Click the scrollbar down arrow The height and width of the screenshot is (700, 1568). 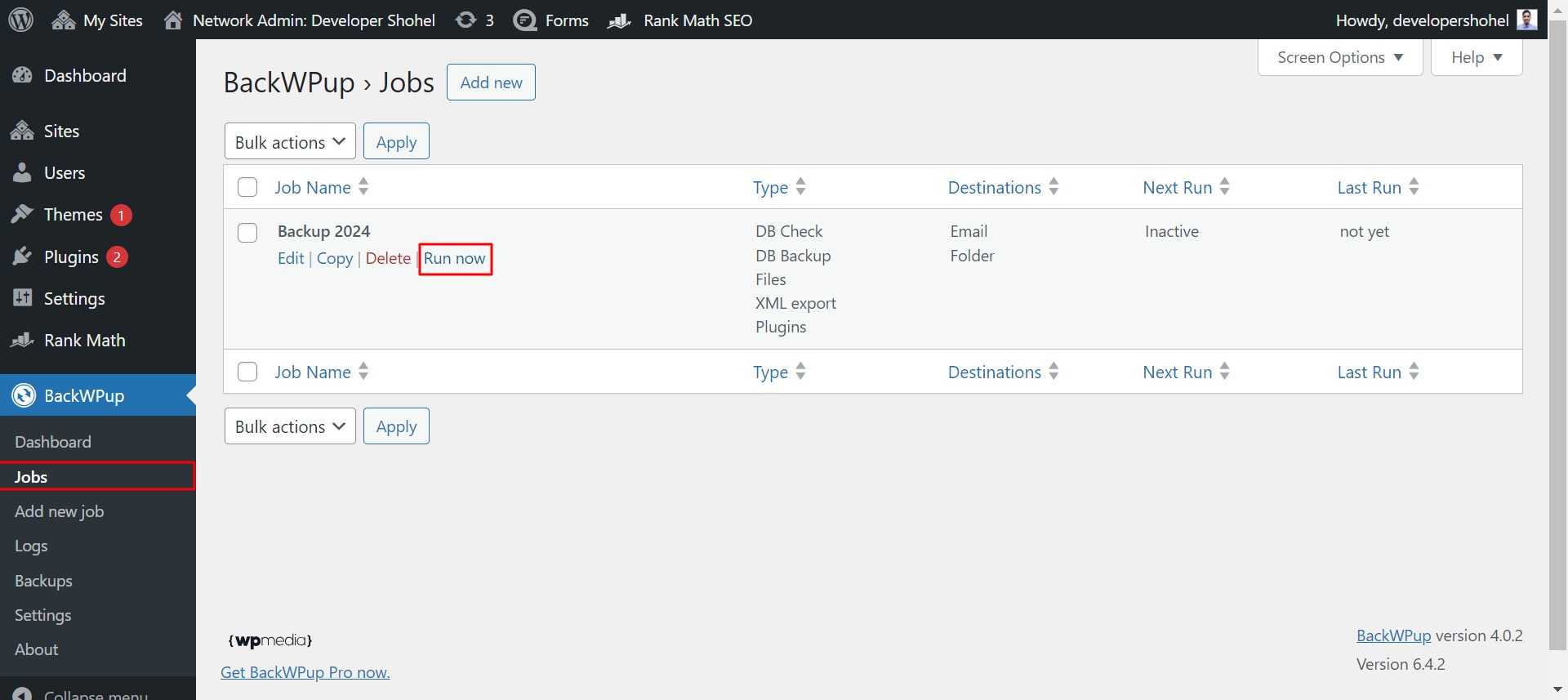(x=1557, y=691)
